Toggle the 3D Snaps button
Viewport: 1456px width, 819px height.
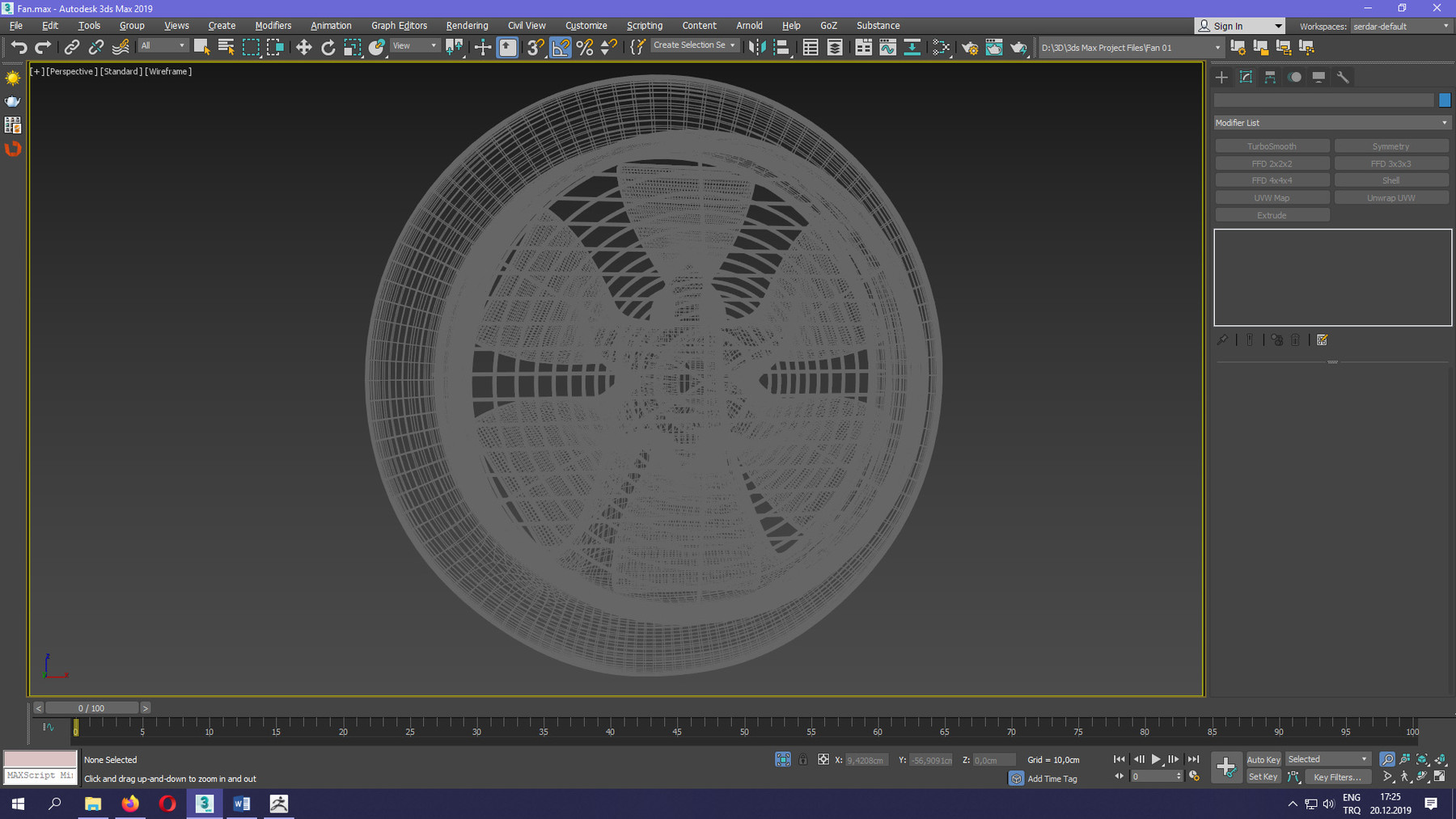pos(535,47)
